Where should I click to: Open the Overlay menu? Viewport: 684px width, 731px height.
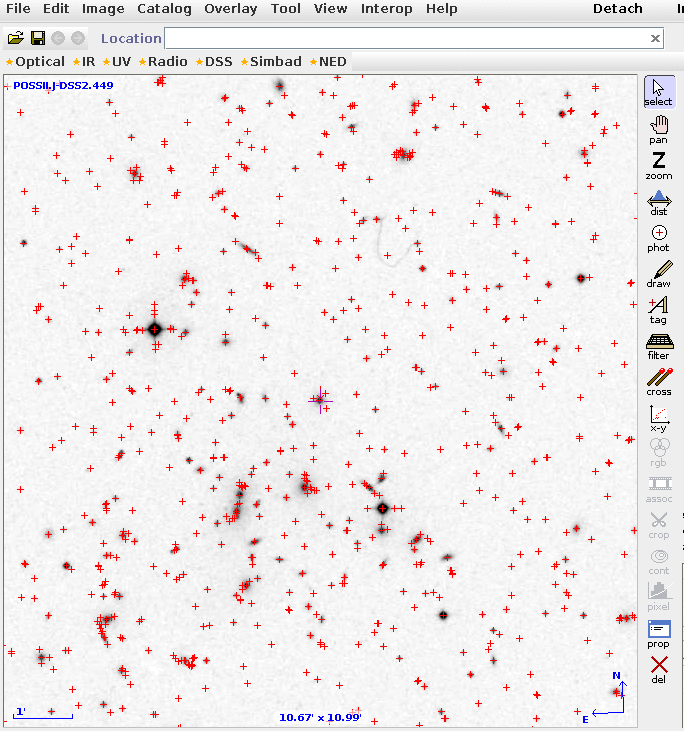coord(230,9)
